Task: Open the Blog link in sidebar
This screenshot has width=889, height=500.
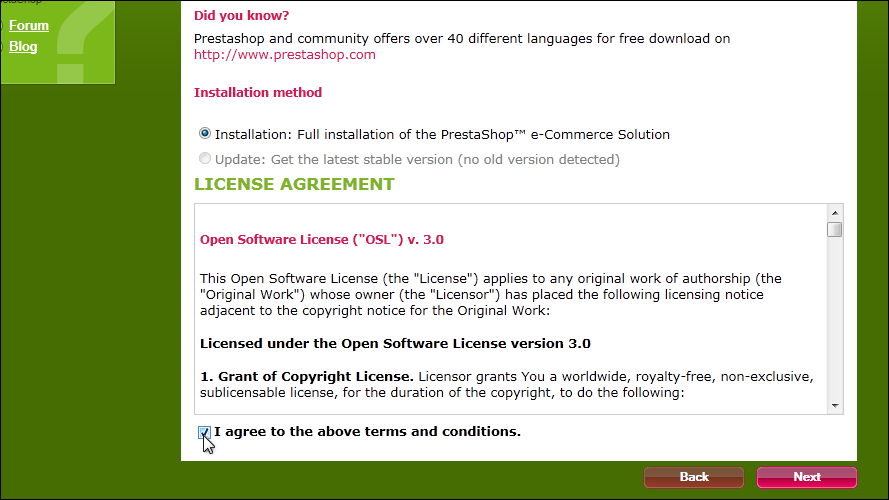Action: coord(23,46)
